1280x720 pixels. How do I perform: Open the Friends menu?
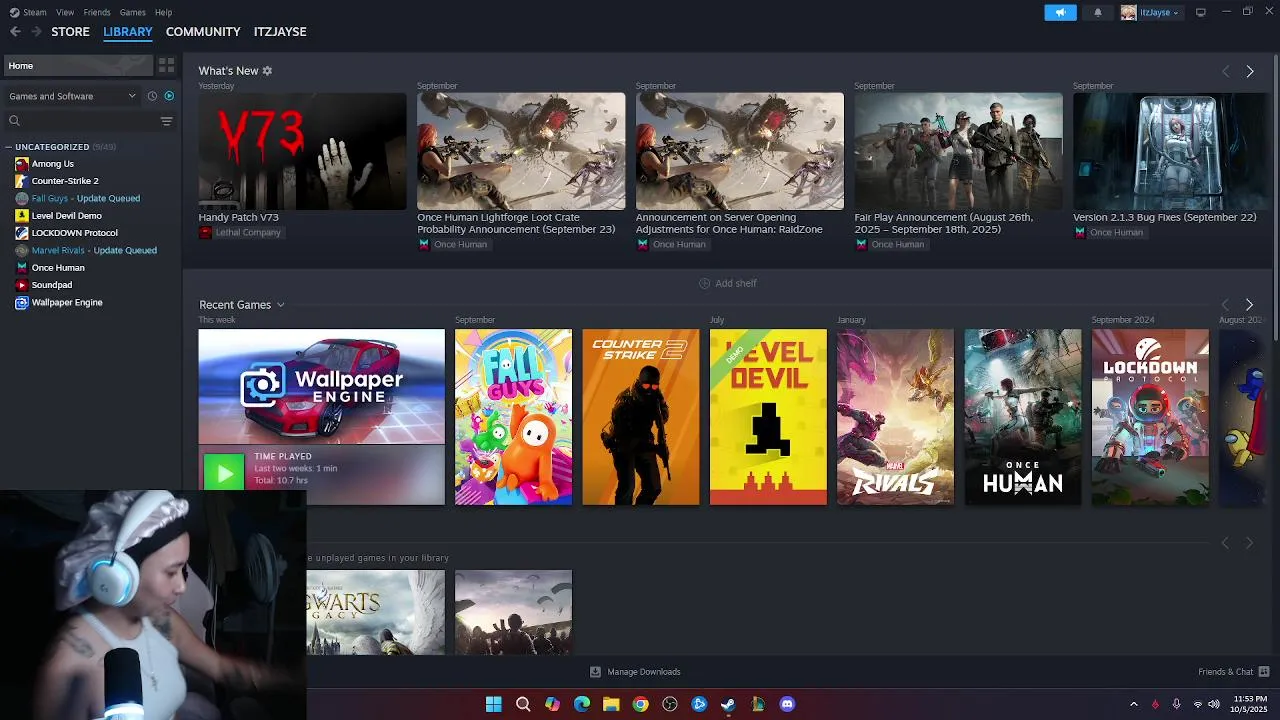tap(97, 12)
